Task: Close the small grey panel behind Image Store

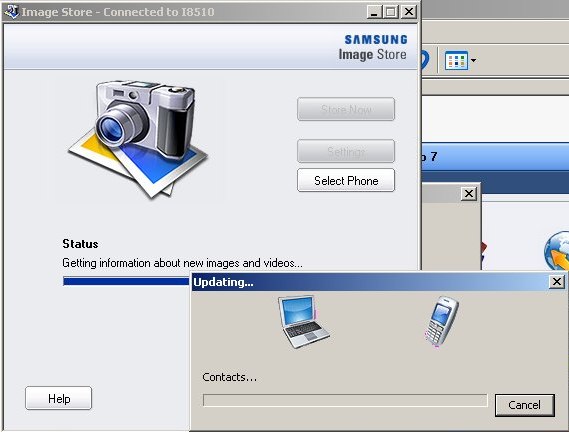Action: pos(469,193)
